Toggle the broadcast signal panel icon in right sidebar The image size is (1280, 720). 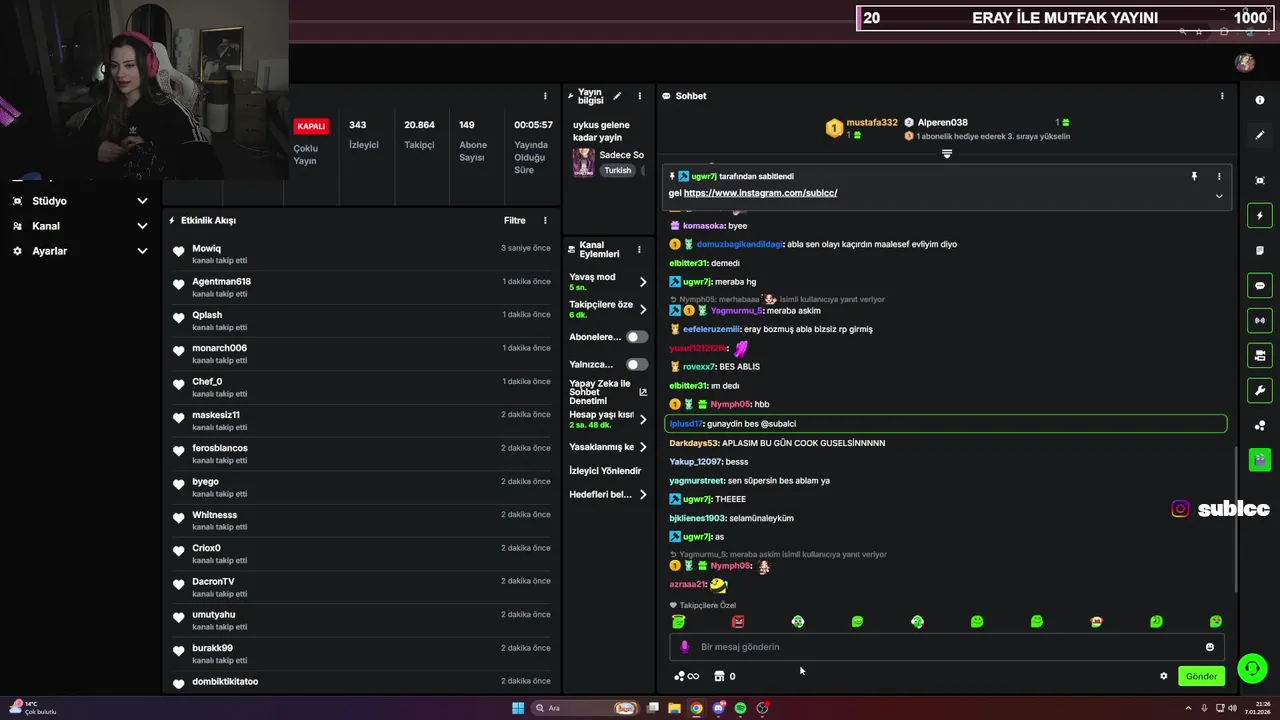pos(1260,321)
